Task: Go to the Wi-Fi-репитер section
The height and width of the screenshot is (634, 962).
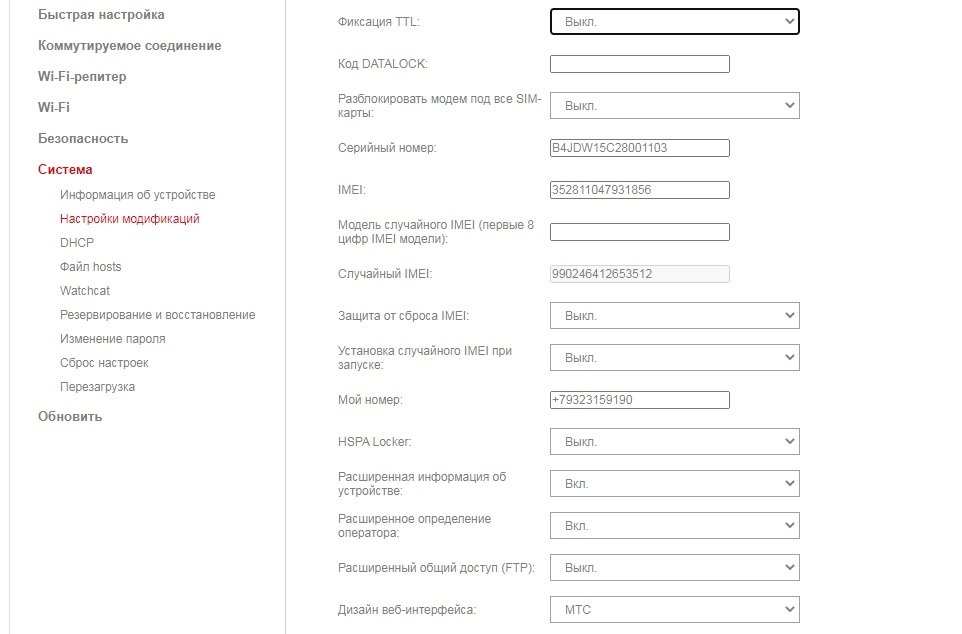Action: click(82, 77)
